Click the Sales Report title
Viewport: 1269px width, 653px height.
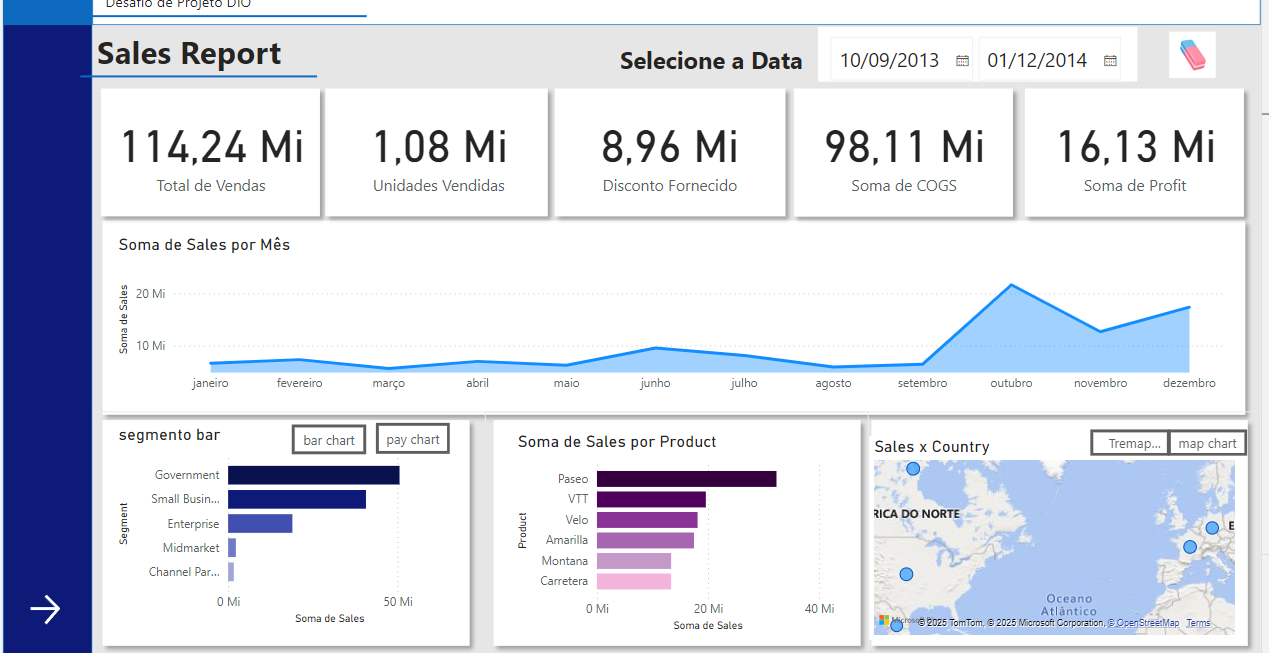pos(189,53)
